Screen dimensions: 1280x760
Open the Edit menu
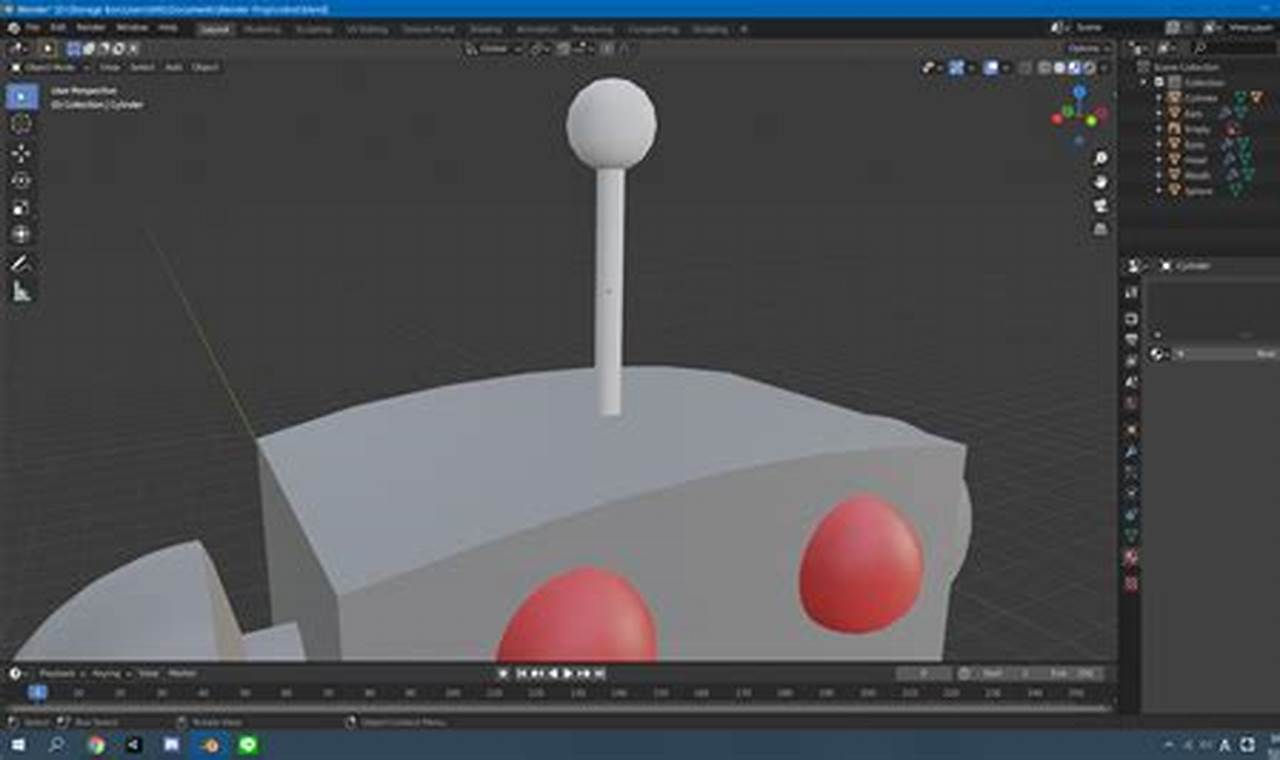point(59,28)
